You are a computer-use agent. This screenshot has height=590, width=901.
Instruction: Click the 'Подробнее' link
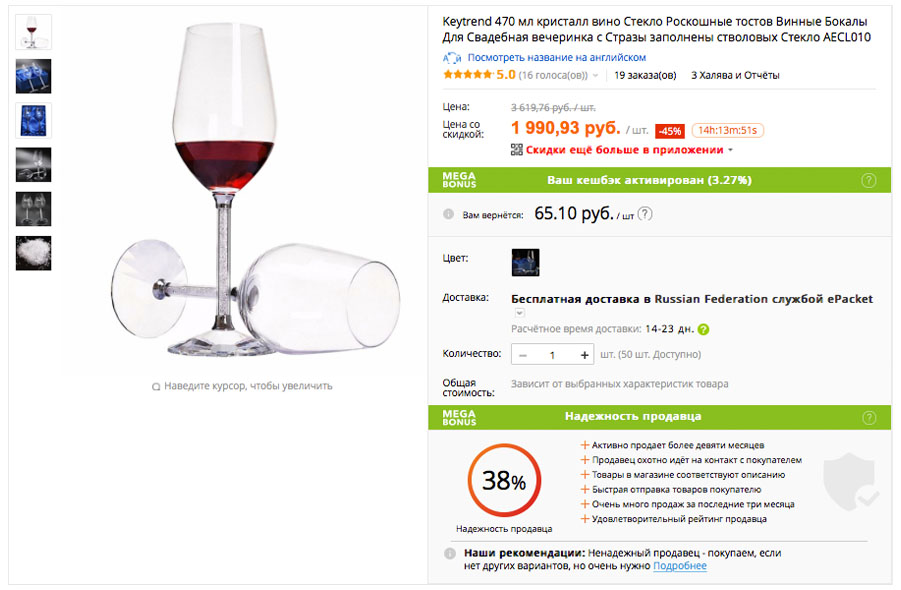point(680,566)
